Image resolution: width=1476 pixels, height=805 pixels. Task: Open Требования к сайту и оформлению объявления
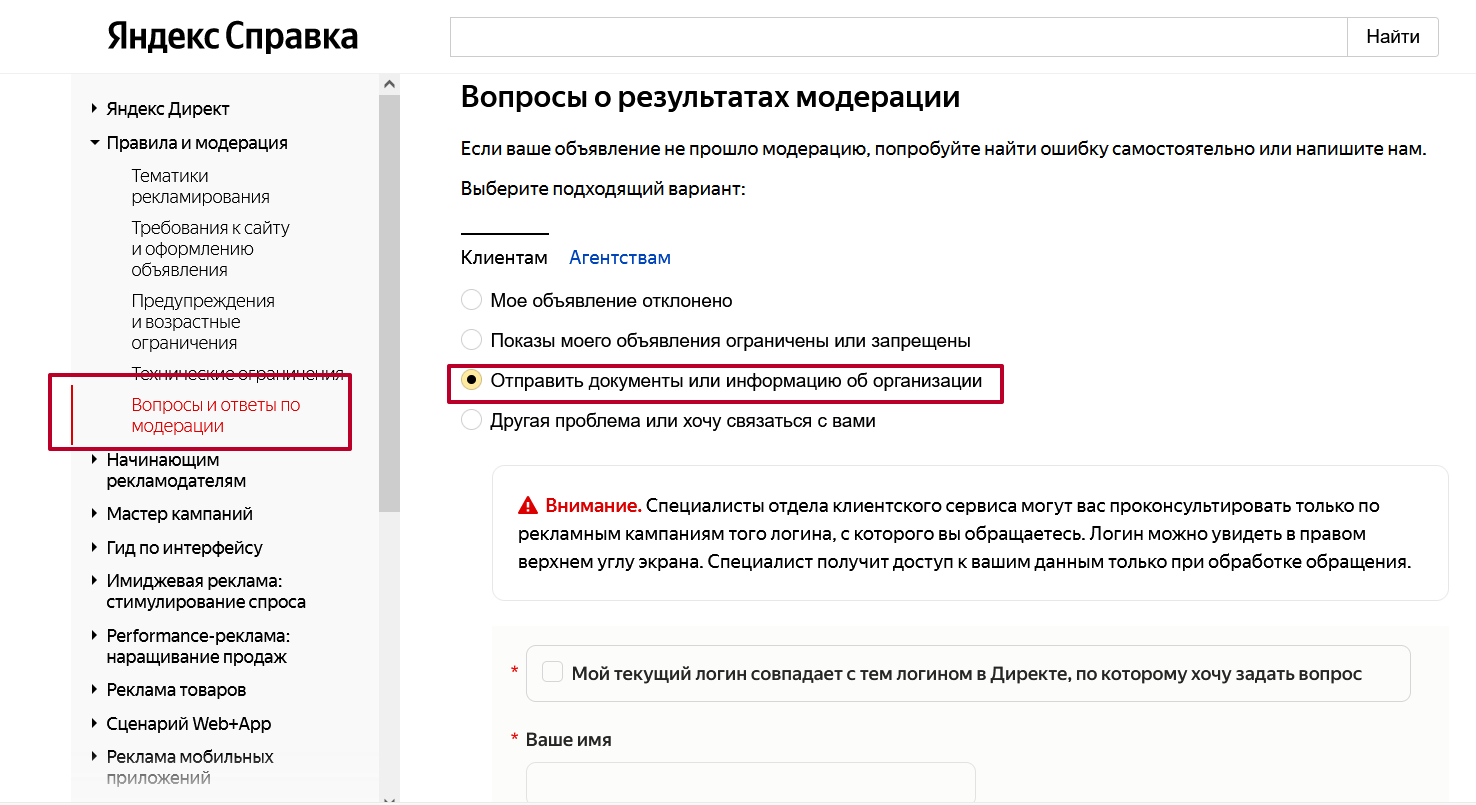(x=210, y=249)
